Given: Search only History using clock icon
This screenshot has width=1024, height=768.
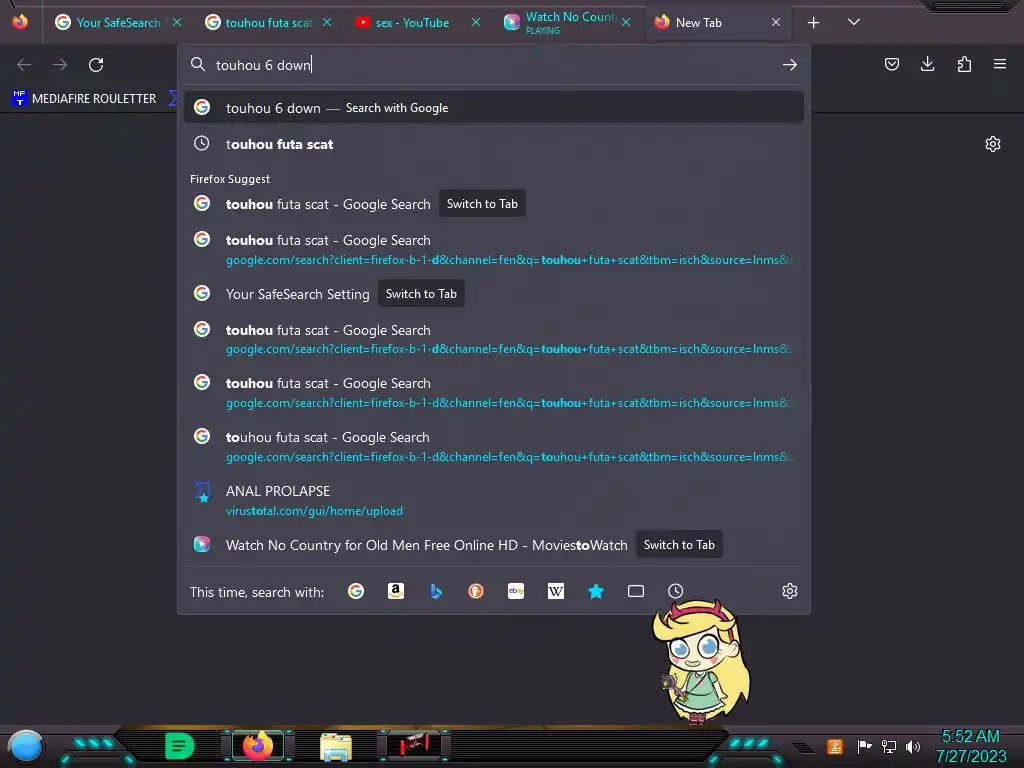Looking at the screenshot, I should (675, 591).
